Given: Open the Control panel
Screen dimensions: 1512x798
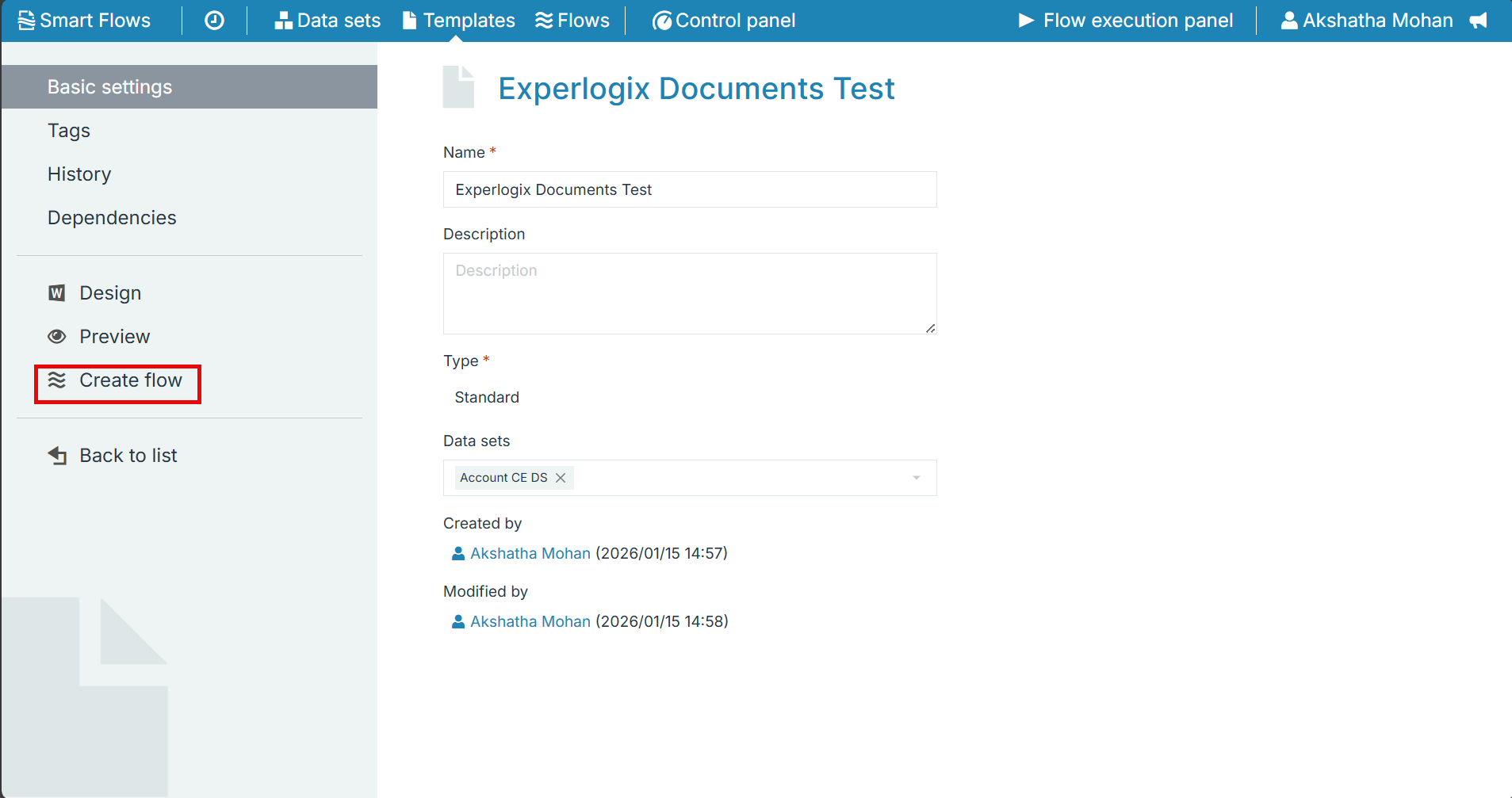Looking at the screenshot, I should pos(724,21).
